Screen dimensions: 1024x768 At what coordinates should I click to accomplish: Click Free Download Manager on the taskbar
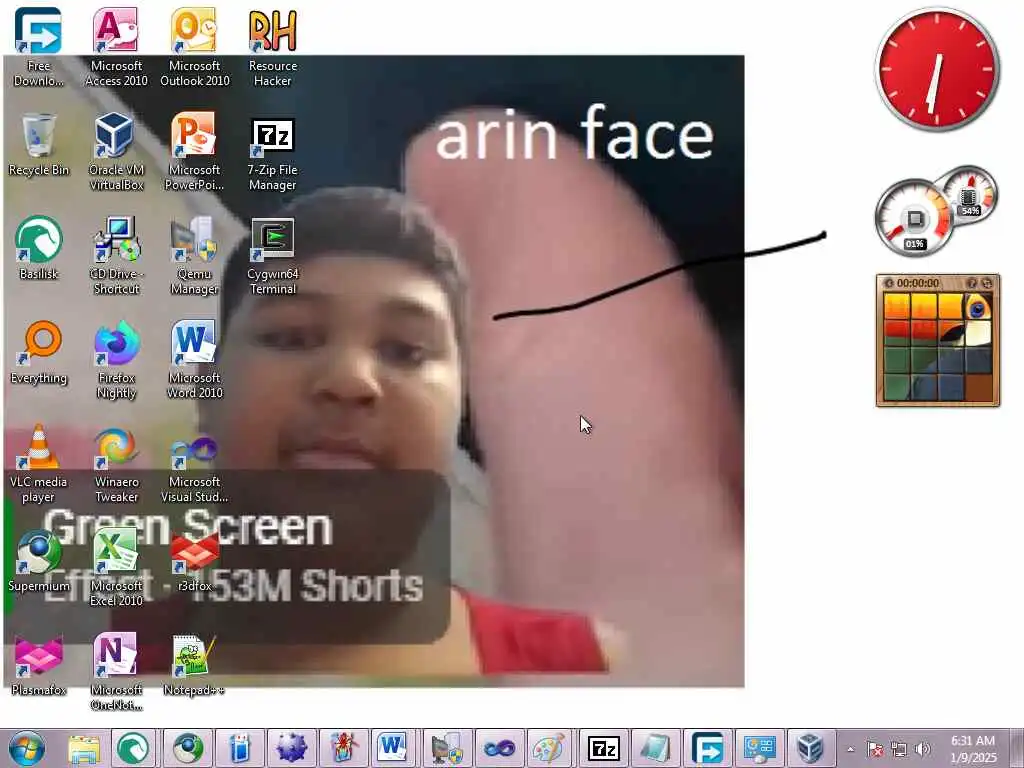tap(707, 748)
